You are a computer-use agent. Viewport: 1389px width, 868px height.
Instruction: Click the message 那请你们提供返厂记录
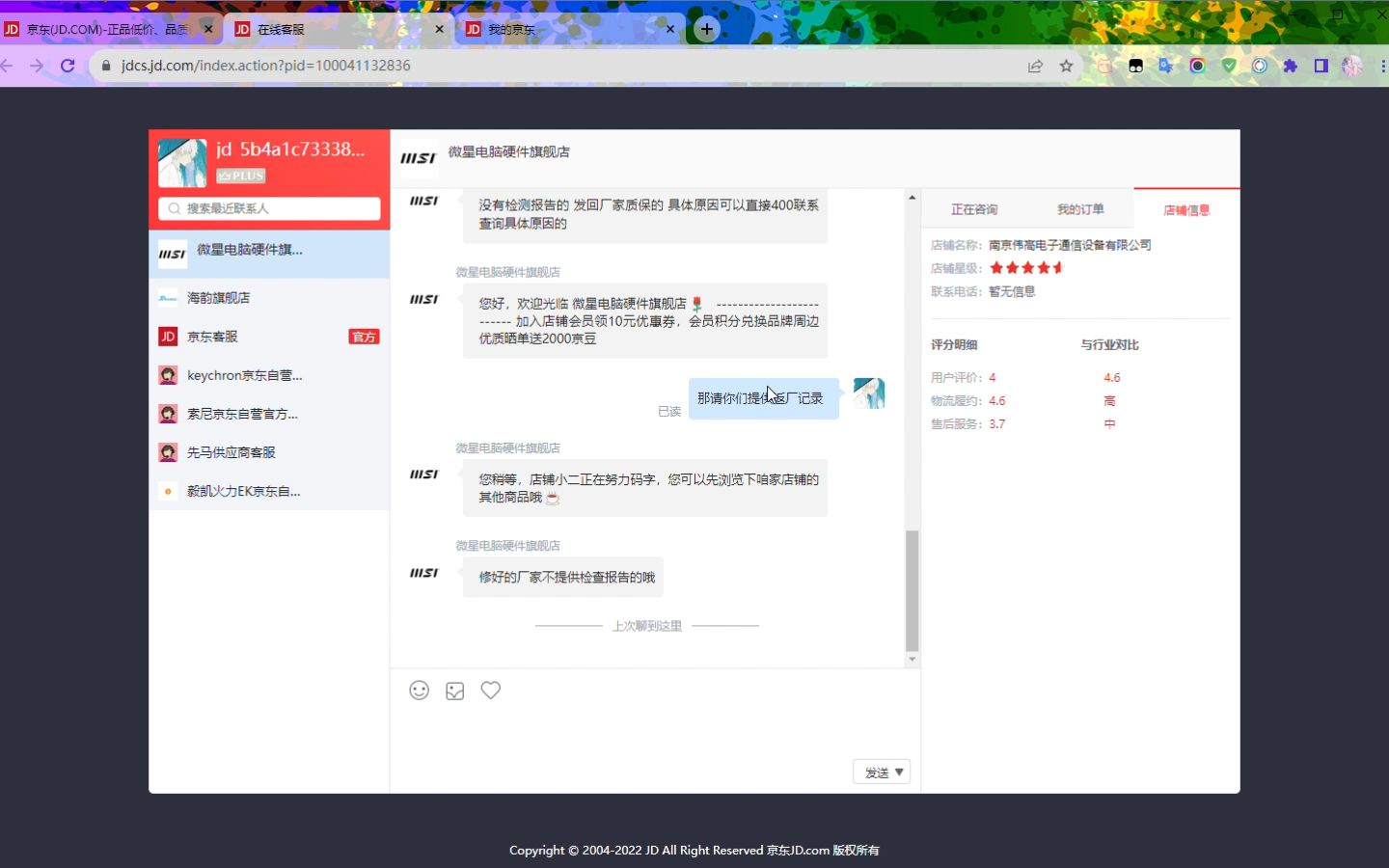pyautogui.click(x=763, y=398)
